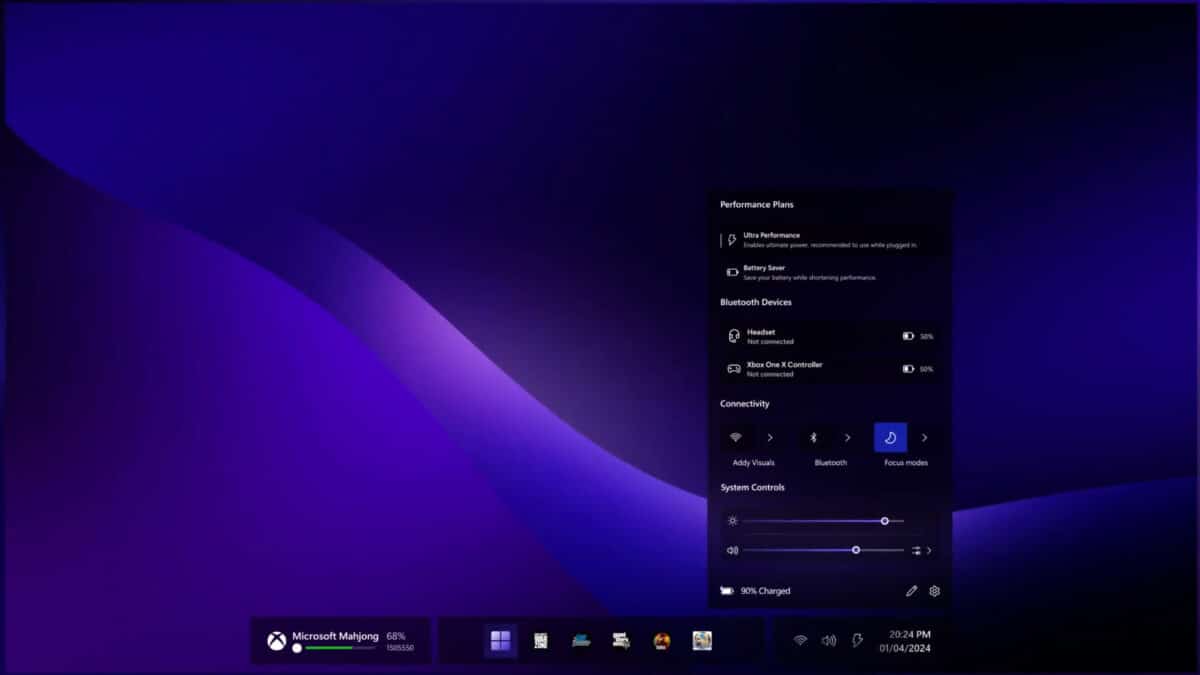The height and width of the screenshot is (675, 1200).
Task: Toggle the Bluetooth connectivity tile
Action: 814,437
